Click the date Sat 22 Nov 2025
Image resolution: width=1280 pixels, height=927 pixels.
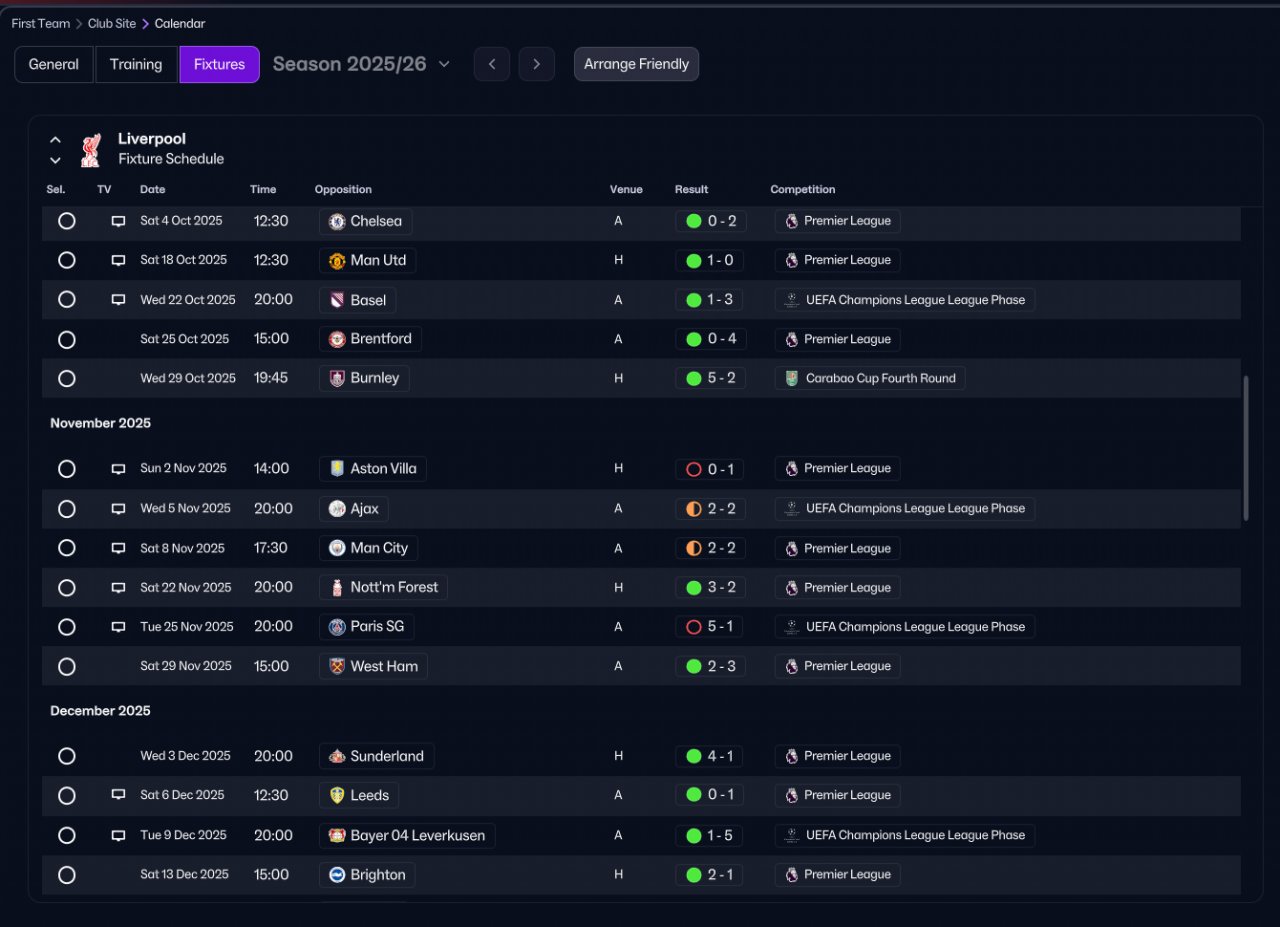[x=186, y=587]
